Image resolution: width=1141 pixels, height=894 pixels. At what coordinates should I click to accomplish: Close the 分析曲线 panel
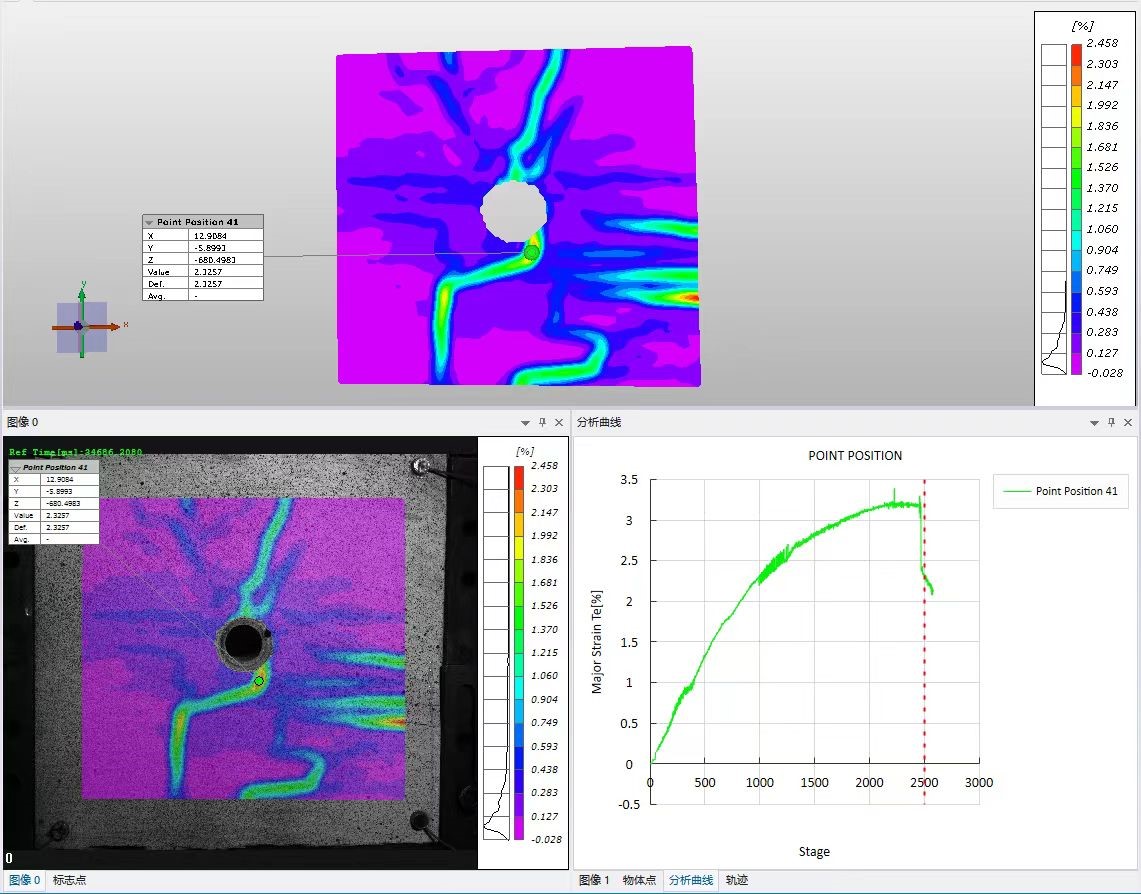(x=1128, y=423)
